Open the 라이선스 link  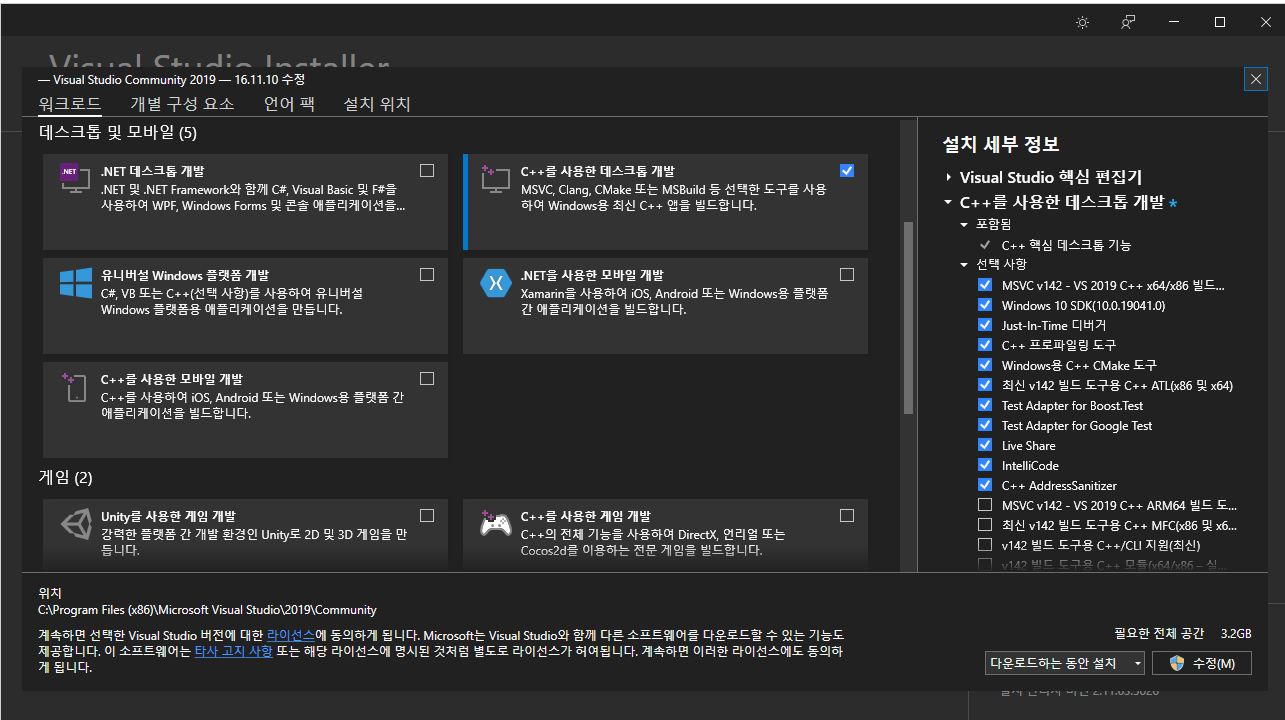pos(291,635)
